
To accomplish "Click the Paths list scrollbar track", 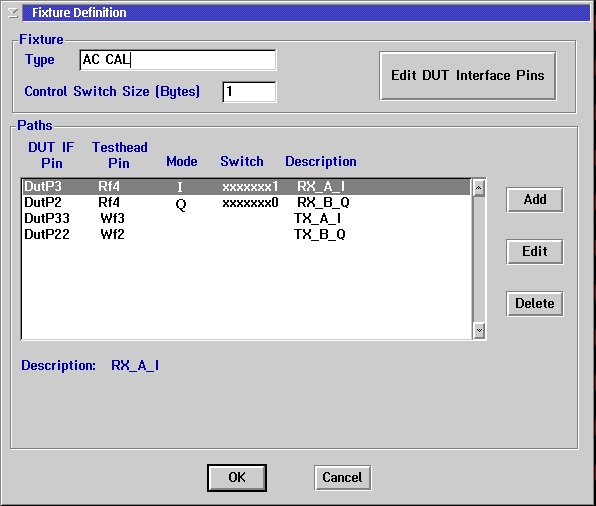I will click(479, 259).
